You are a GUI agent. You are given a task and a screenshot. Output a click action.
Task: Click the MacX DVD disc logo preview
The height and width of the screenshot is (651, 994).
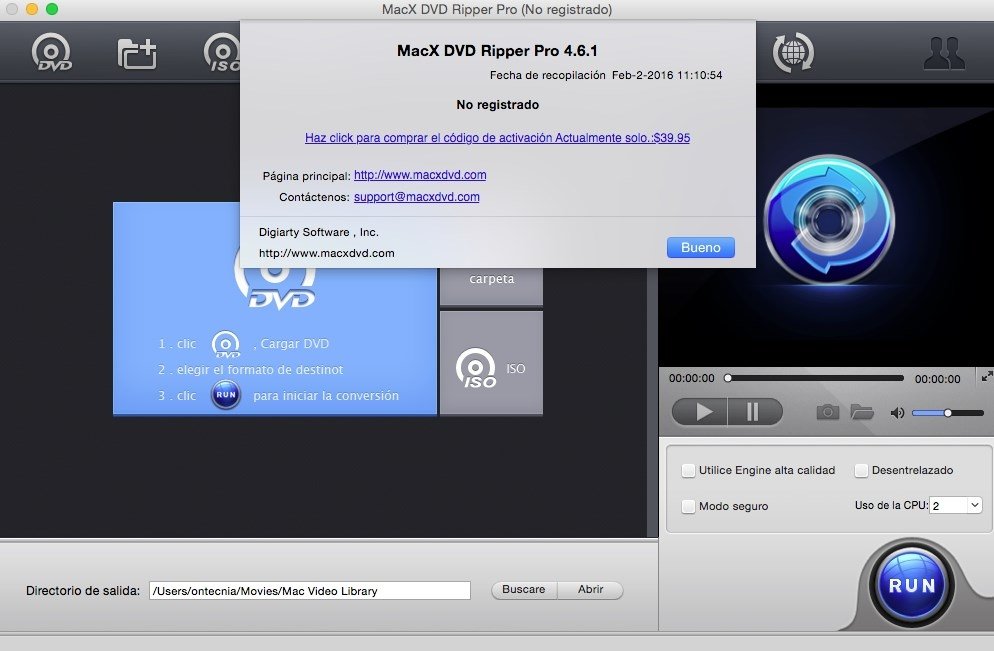[828, 220]
